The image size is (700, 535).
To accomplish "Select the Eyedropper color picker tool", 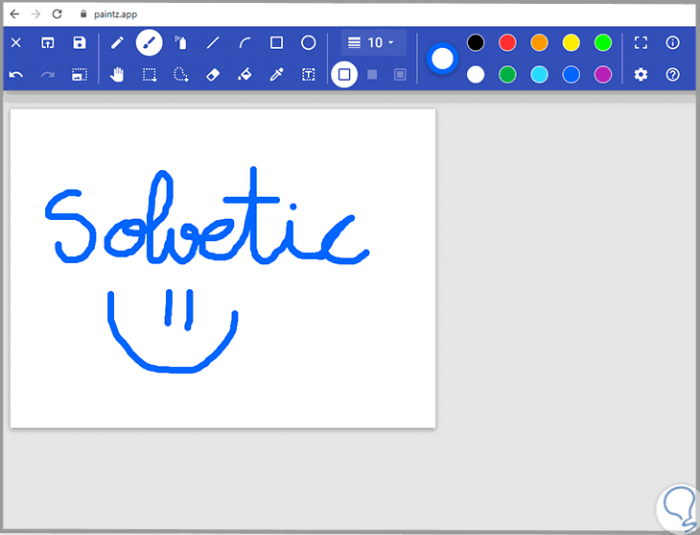I will pyautogui.click(x=277, y=75).
